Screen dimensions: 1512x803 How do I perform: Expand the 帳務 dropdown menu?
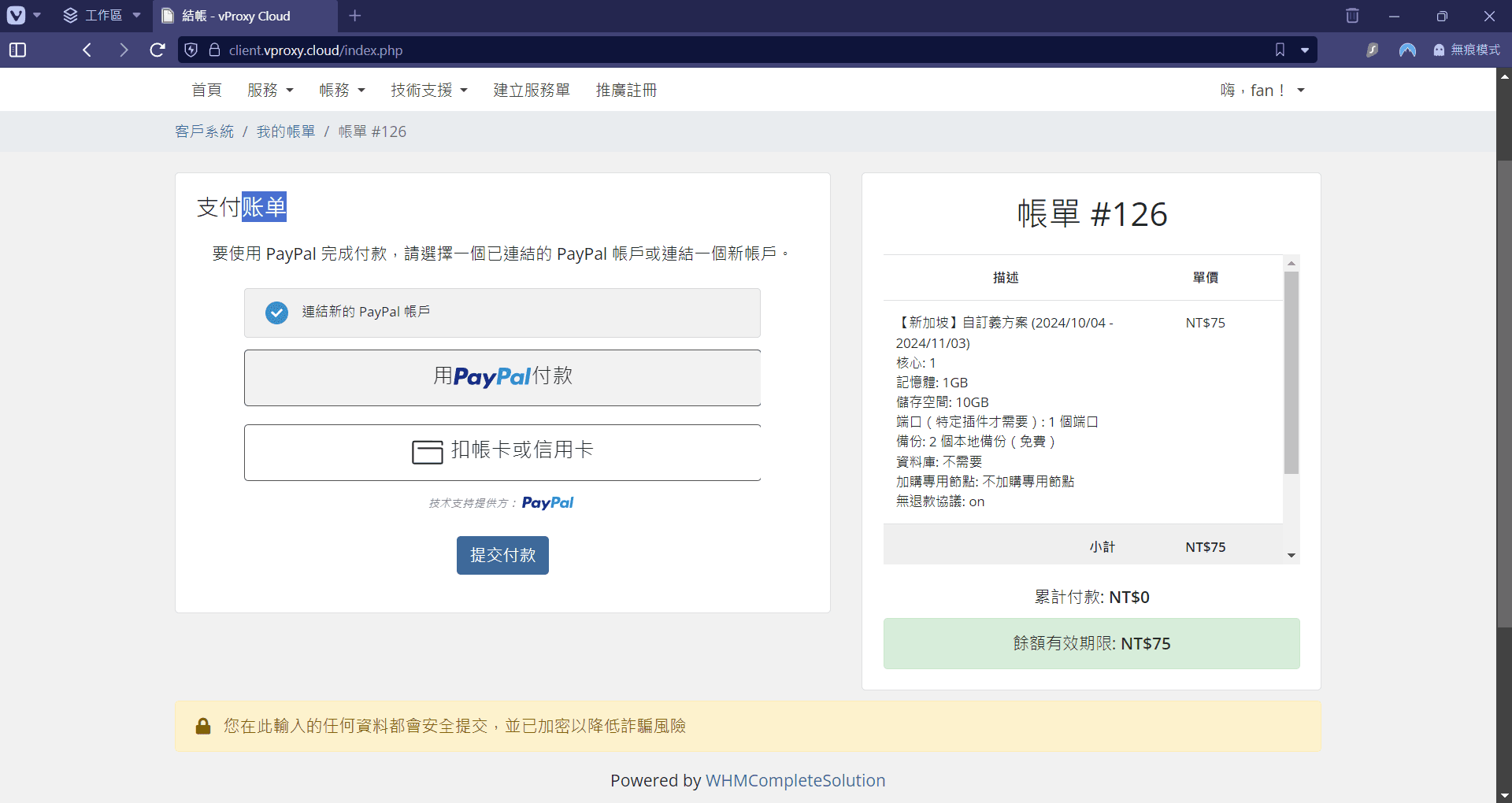[342, 91]
